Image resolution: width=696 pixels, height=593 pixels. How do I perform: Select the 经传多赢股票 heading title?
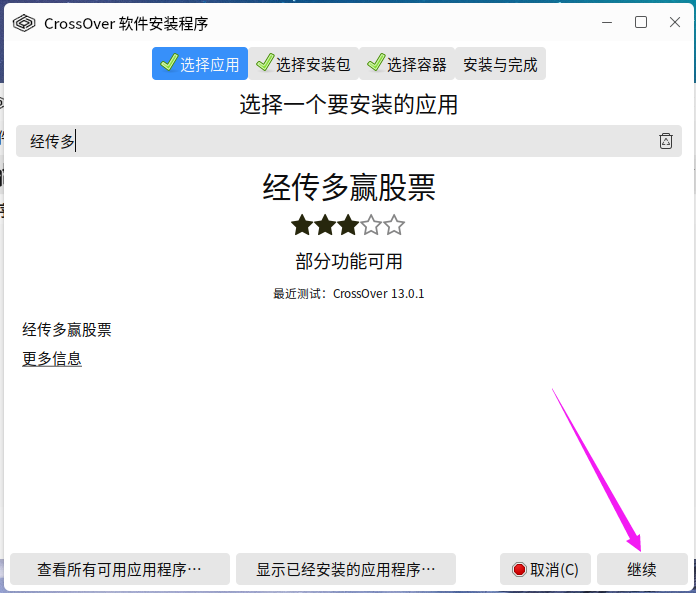348,187
